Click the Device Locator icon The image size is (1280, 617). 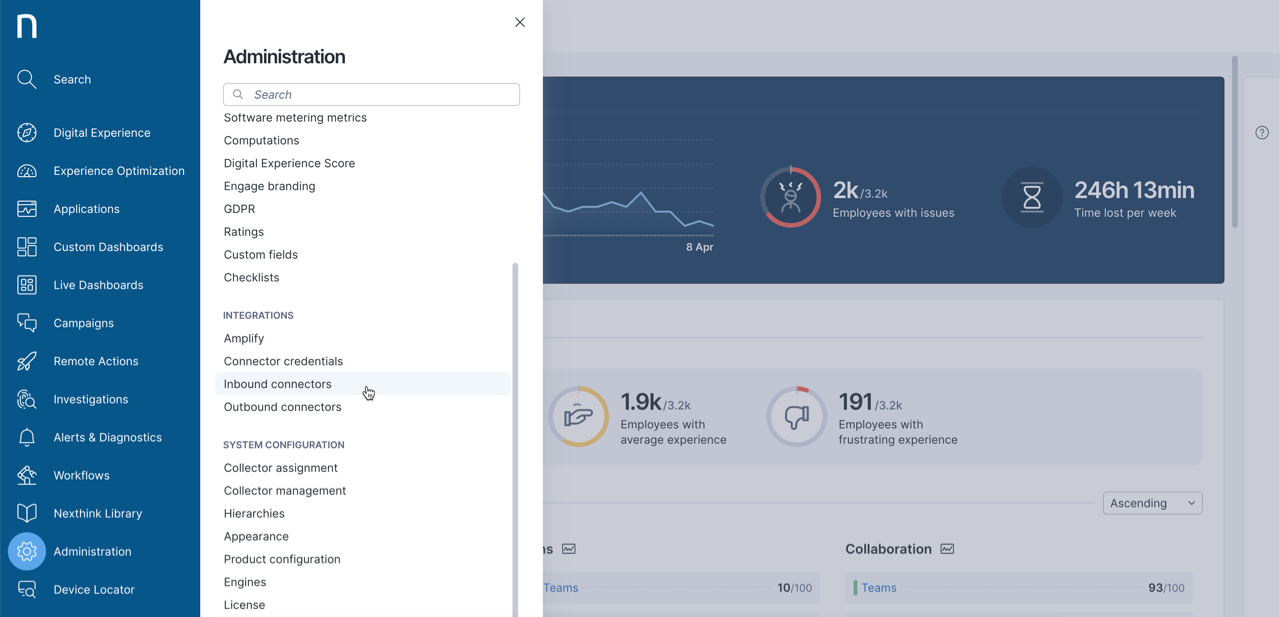(x=27, y=590)
